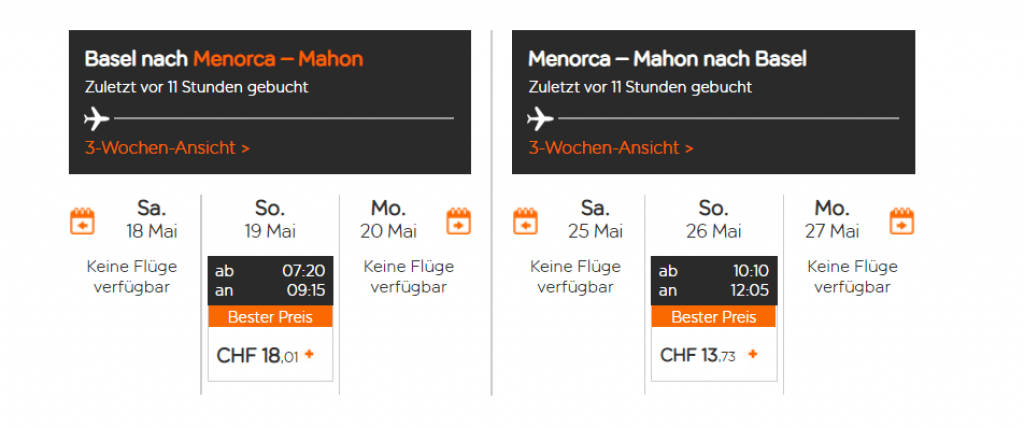The image size is (1024, 428).
Task: Choose Mo. 27 Mai return date
Action: [x=832, y=219]
